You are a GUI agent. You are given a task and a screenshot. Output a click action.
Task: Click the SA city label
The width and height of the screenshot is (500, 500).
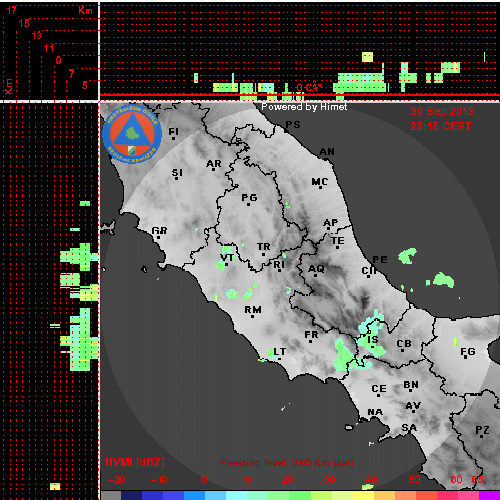click(x=409, y=427)
